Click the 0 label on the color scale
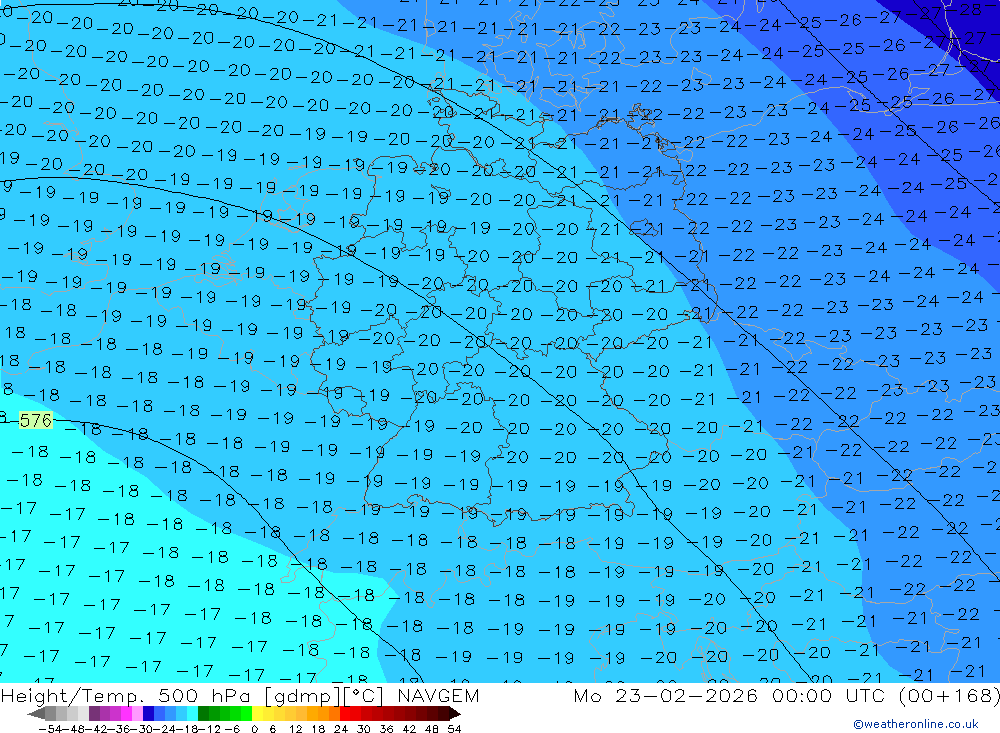The image size is (1000, 733). click(254, 729)
